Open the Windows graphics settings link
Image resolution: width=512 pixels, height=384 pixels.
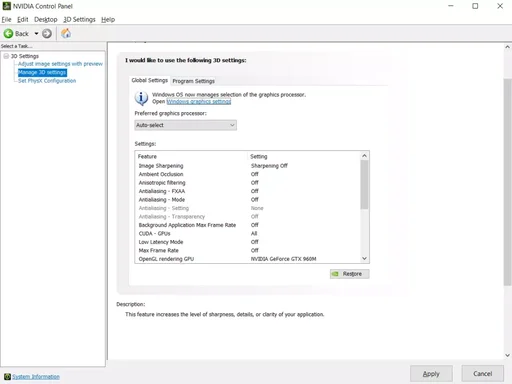tap(199, 101)
